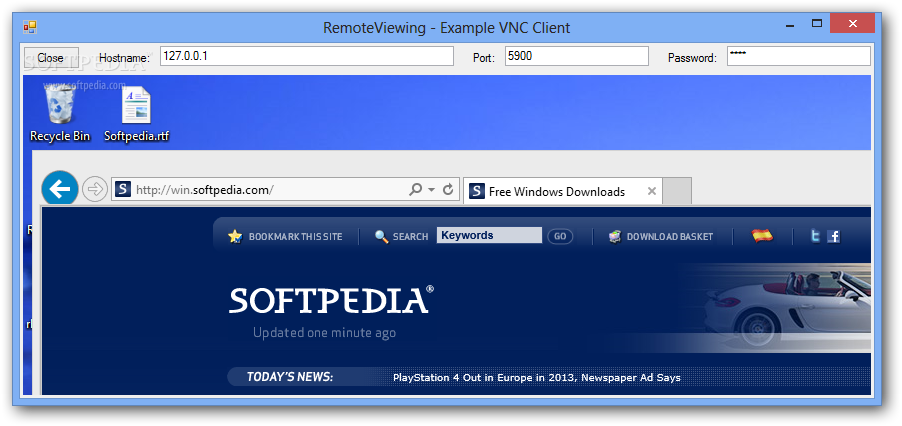Click the Bookmark This Site star icon

click(x=235, y=236)
